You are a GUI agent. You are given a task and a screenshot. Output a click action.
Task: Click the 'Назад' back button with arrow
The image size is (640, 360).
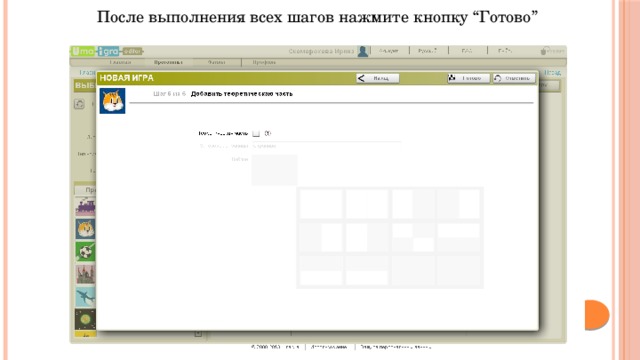coord(377,78)
